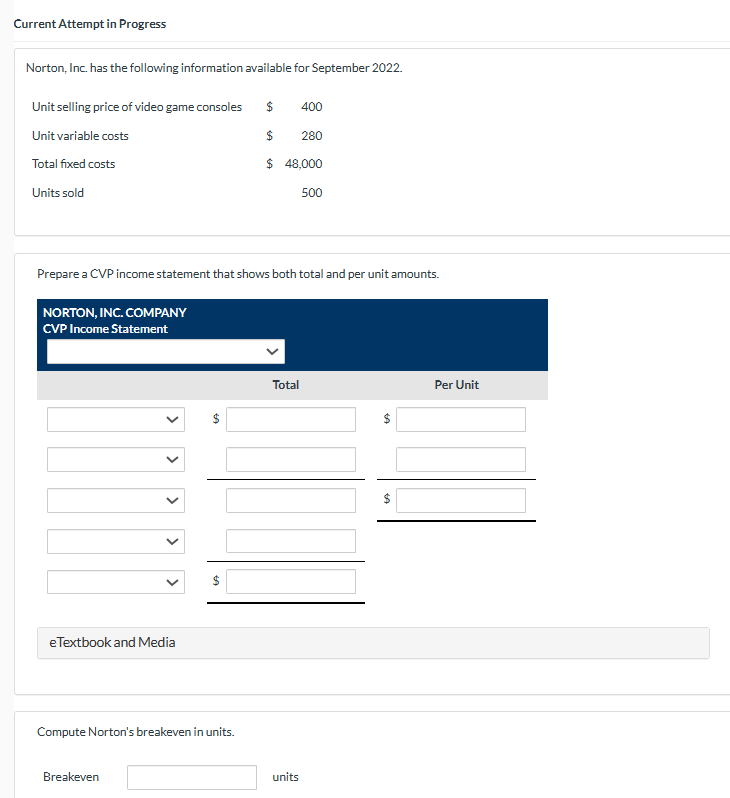Click 'Total fixed costs' label
The height and width of the screenshot is (798, 730).
(x=73, y=164)
